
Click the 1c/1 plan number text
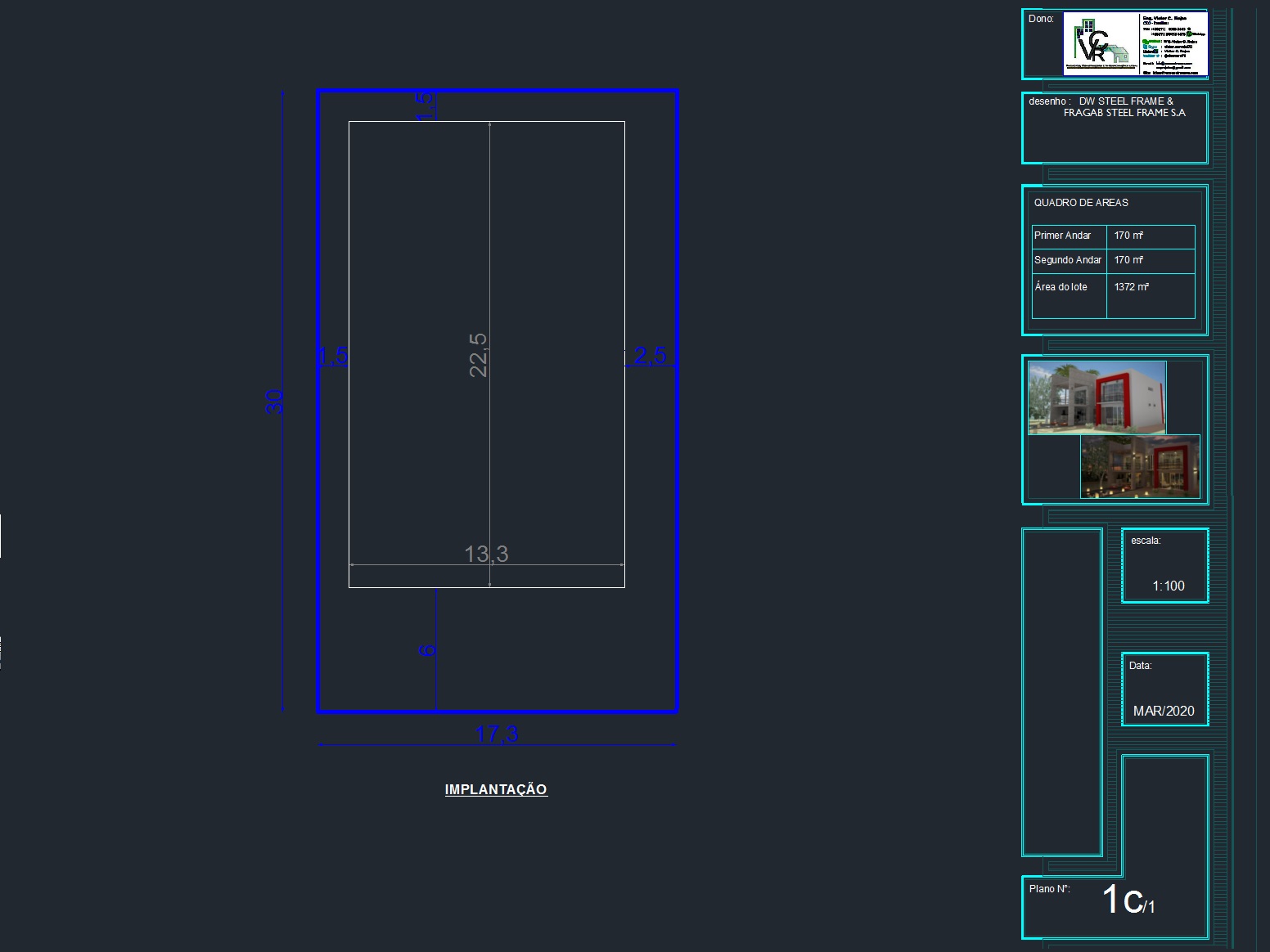(1128, 900)
